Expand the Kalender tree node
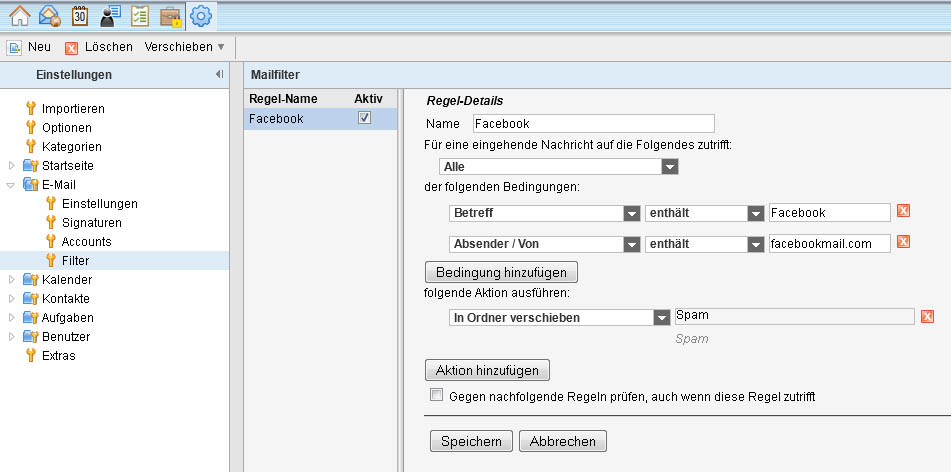 12,280
